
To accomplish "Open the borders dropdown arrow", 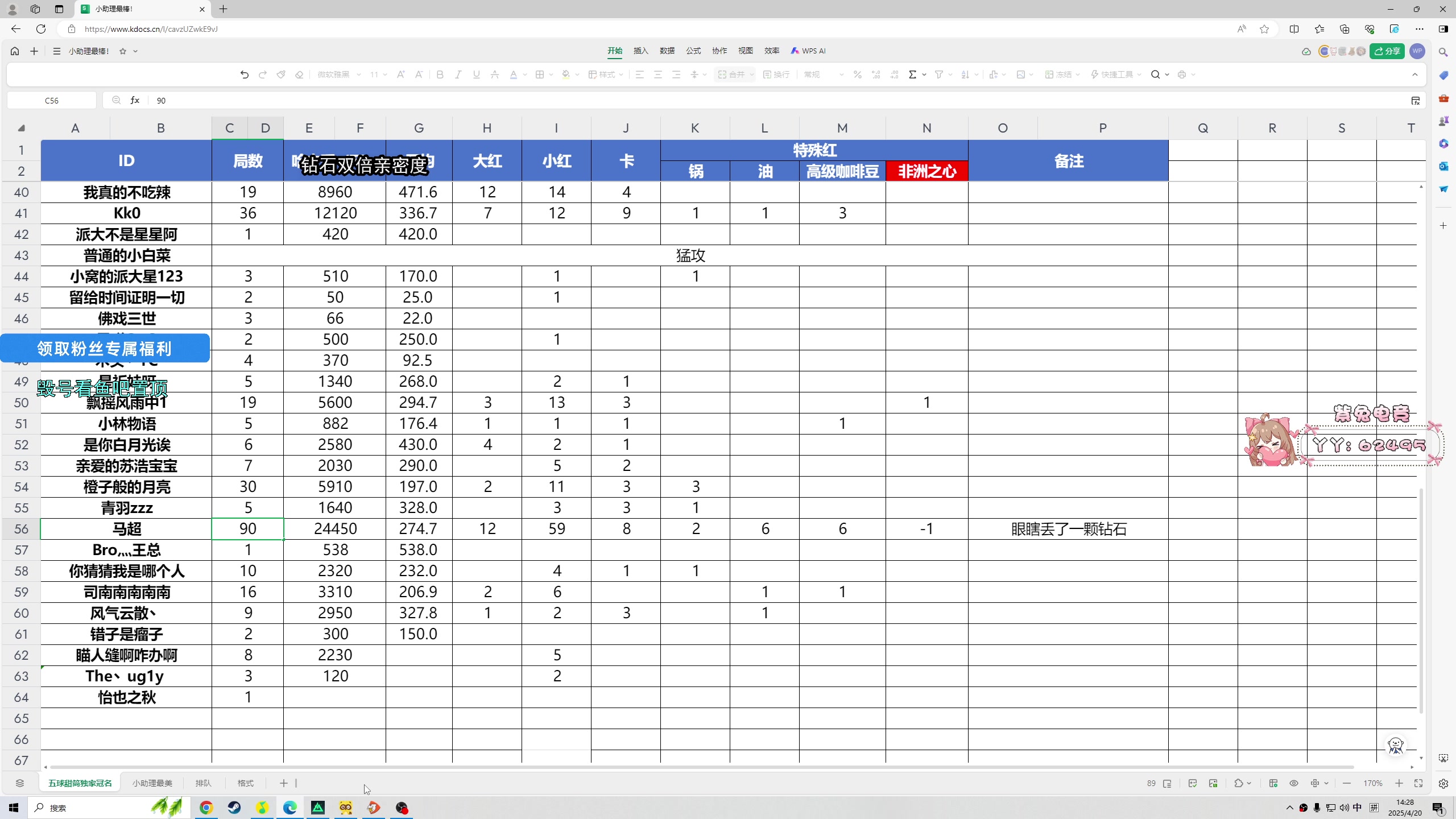I will [x=551, y=75].
